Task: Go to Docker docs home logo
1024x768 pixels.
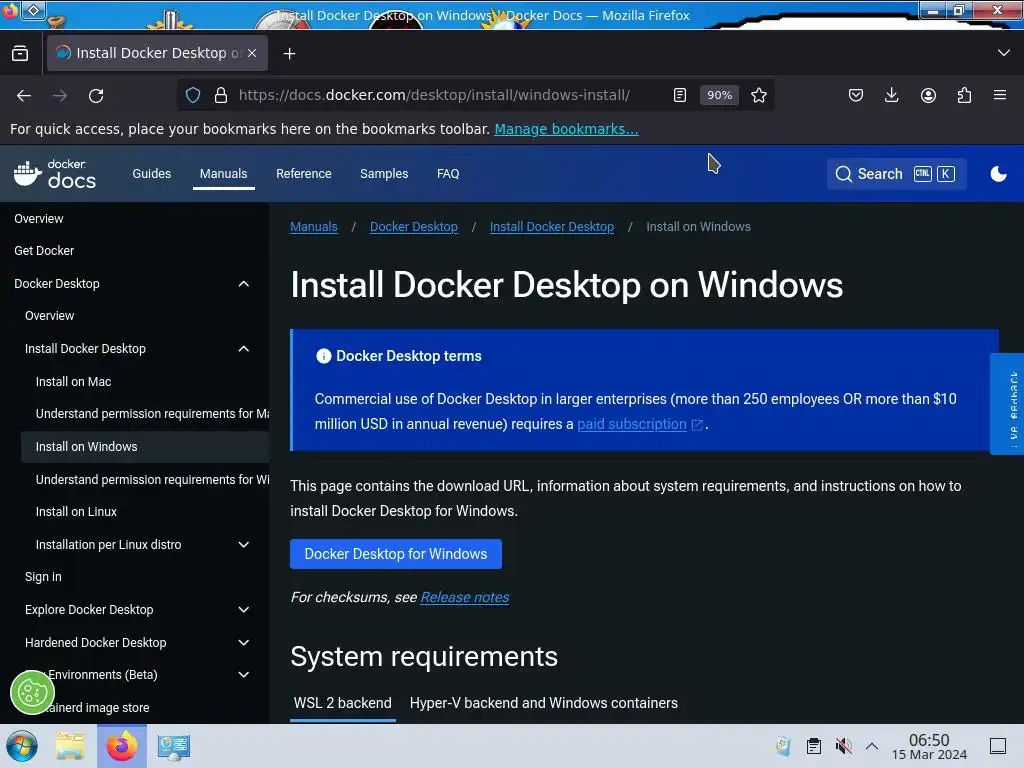Action: click(55, 174)
